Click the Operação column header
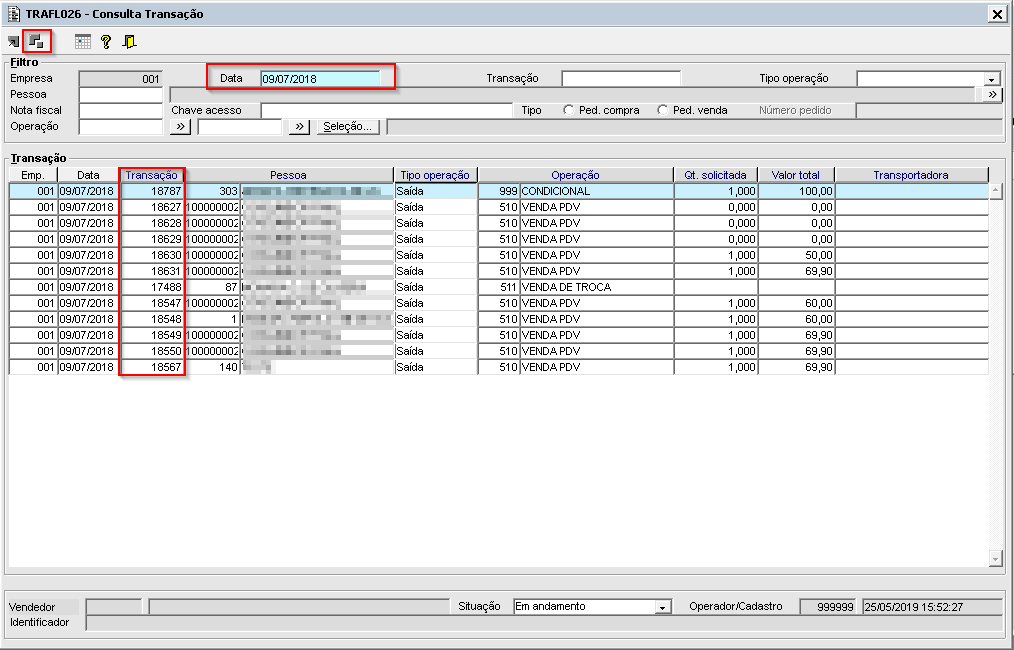The image size is (1014, 650). click(576, 175)
